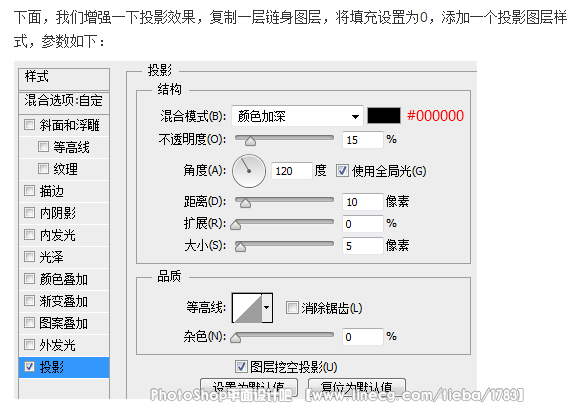Enable the 外发光 checkbox
574x412 pixels.
[29, 345]
